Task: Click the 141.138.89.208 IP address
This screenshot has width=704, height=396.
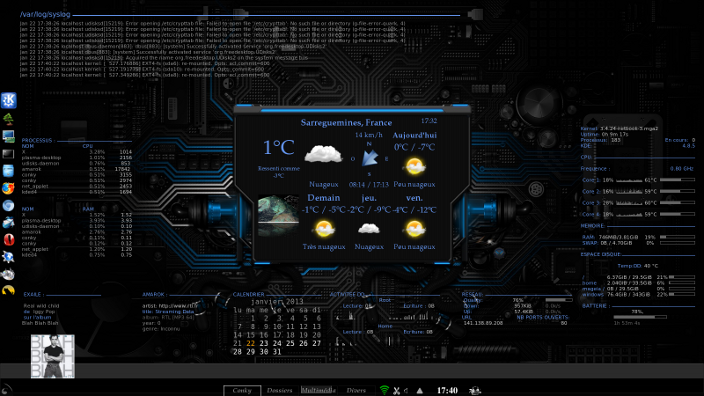Action: (483, 323)
